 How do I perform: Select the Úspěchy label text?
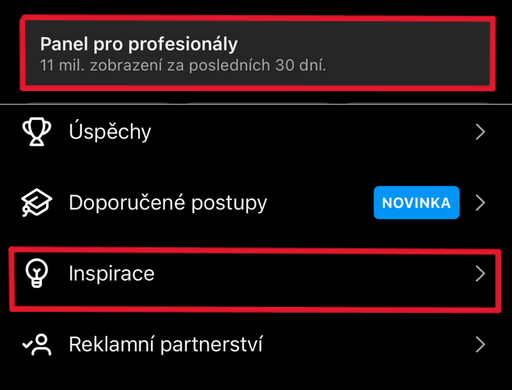(110, 131)
